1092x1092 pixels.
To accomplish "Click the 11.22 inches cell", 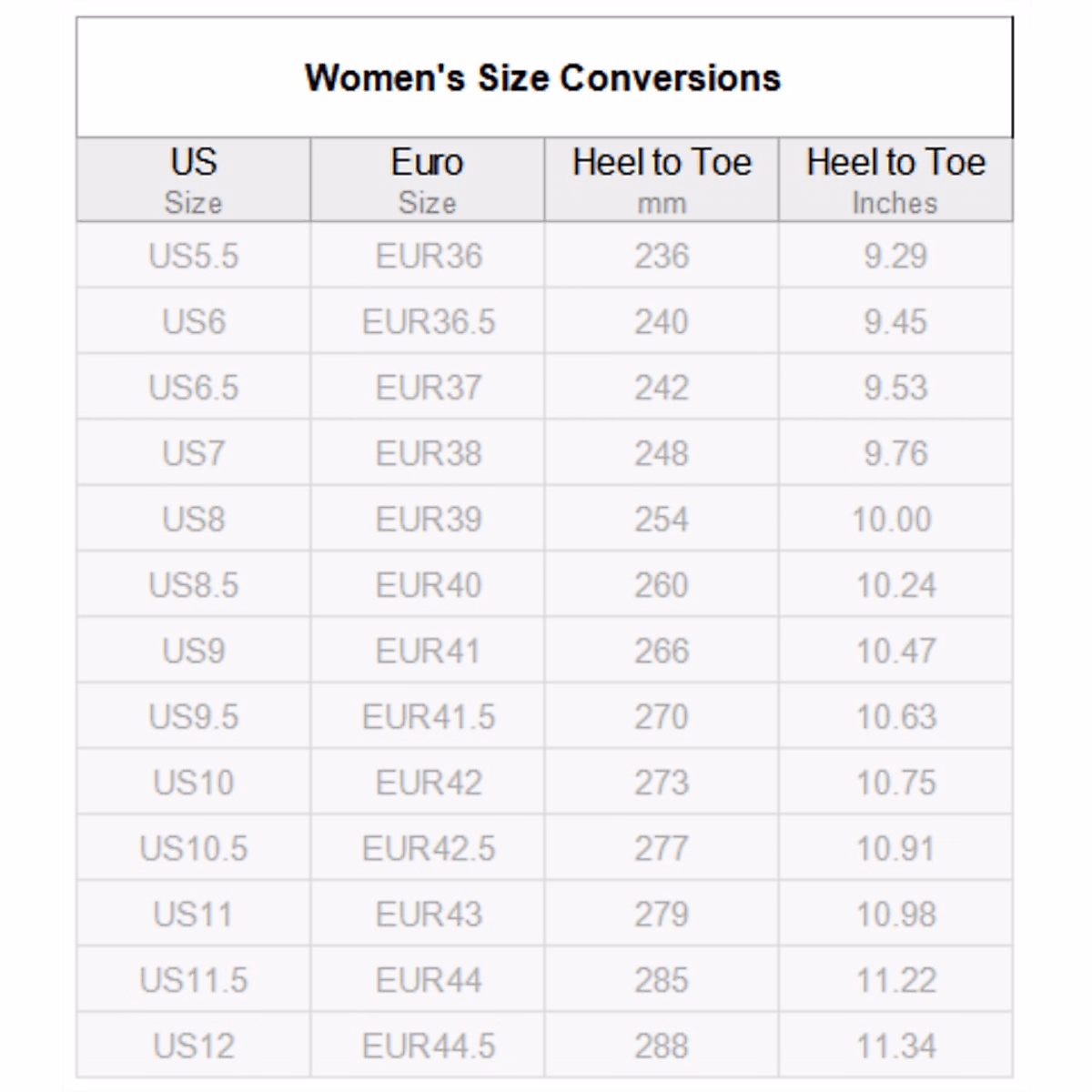I will pos(895,980).
